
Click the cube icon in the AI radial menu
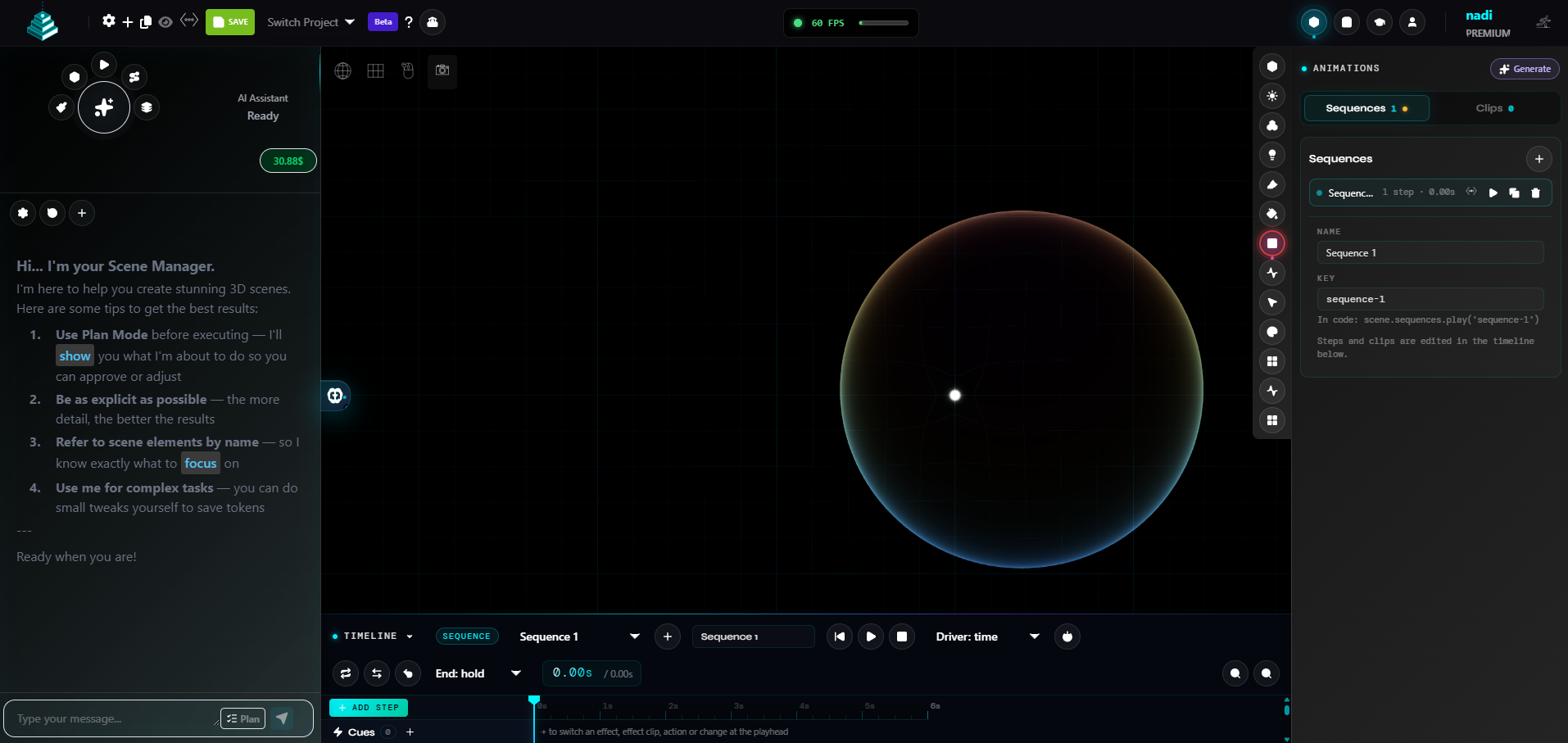pyautogui.click(x=75, y=77)
